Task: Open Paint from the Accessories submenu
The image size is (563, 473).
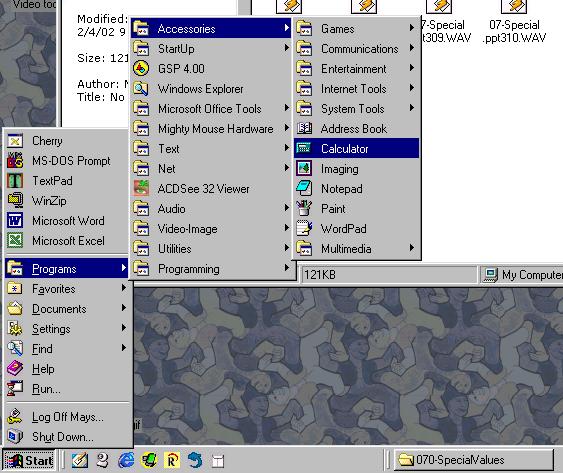Action: click(x=356, y=209)
